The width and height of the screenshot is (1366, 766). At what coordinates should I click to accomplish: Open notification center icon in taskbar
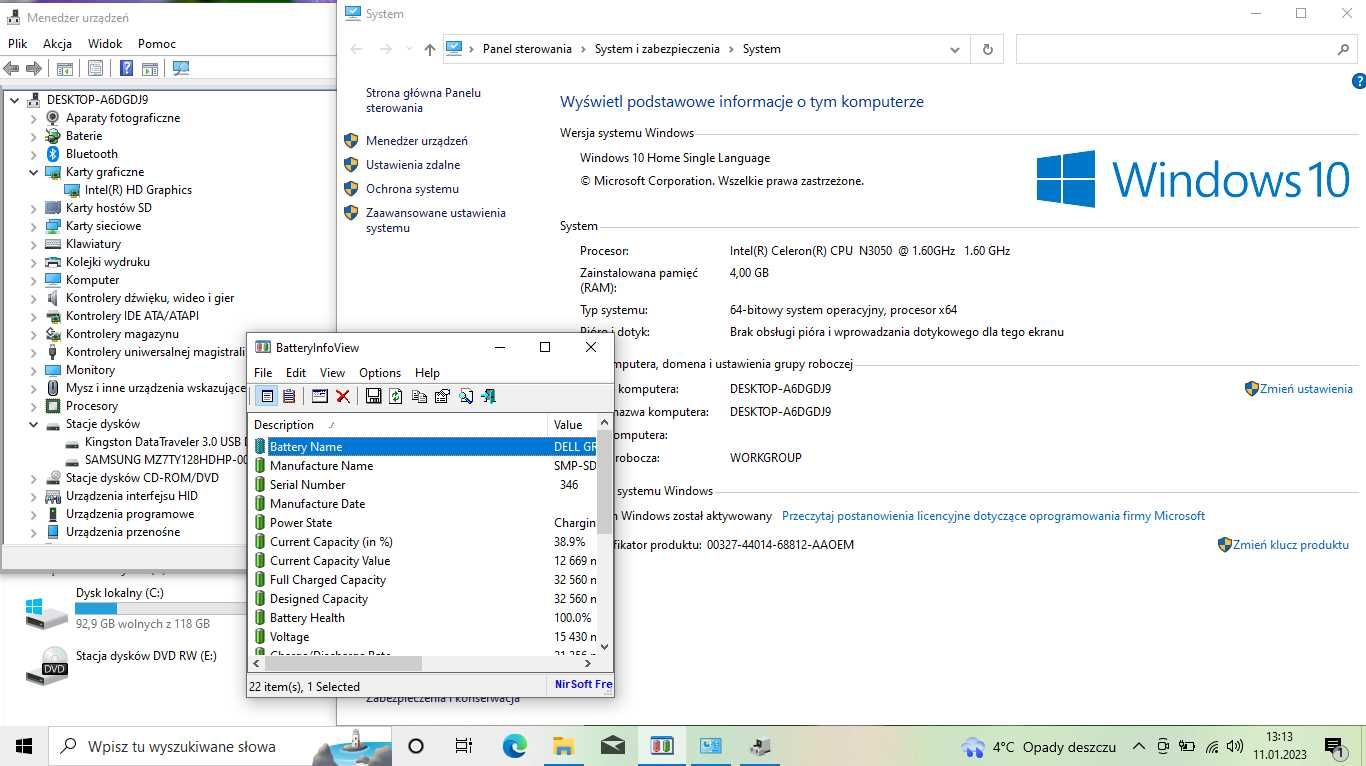click(x=1334, y=746)
